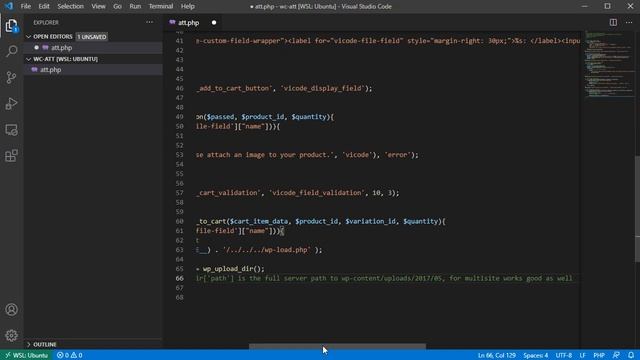Change file encoding UTF-8
The height and width of the screenshot is (360, 640).
[564, 355]
